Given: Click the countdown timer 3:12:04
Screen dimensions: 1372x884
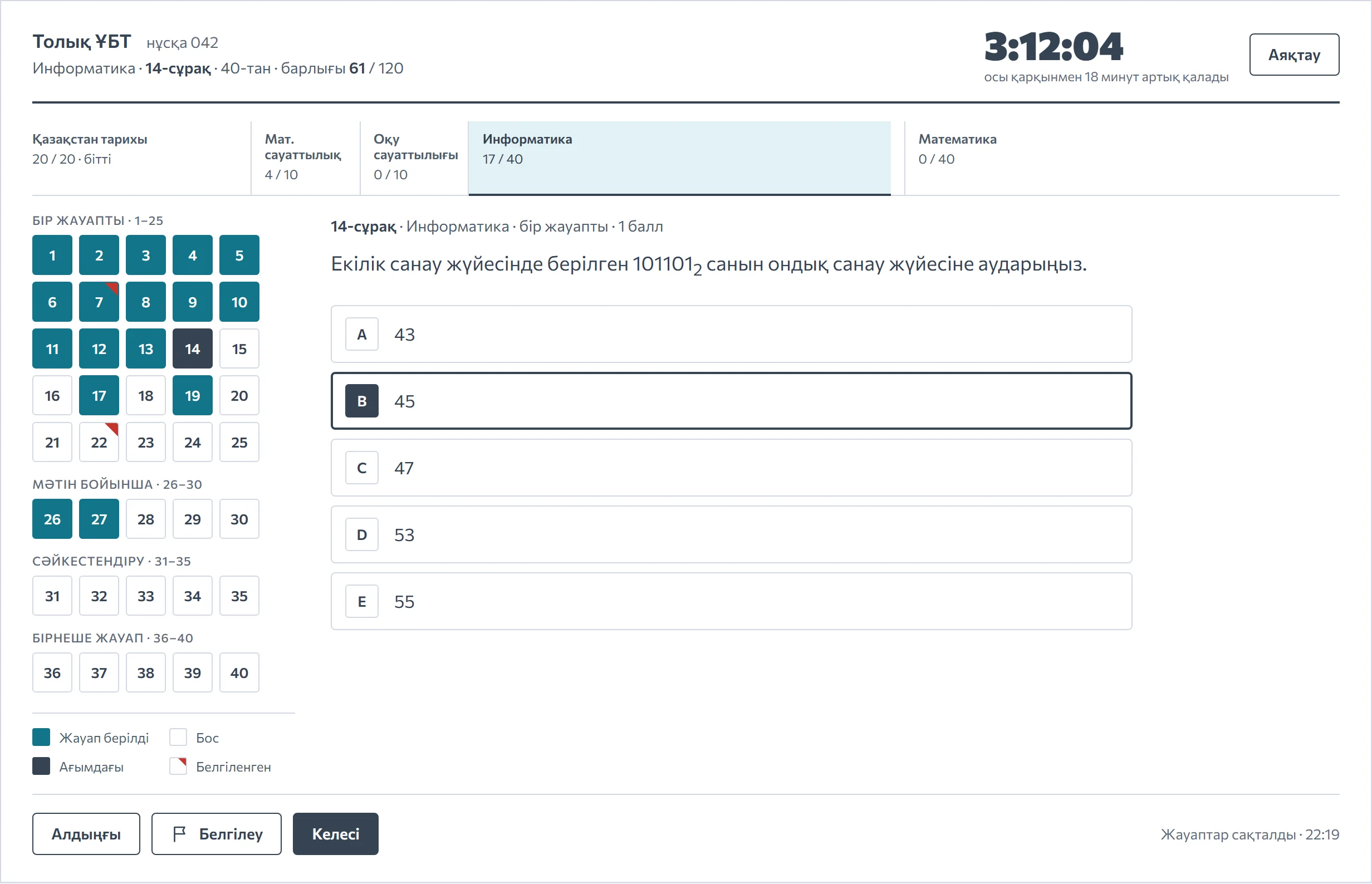Looking at the screenshot, I should pos(1053,47).
